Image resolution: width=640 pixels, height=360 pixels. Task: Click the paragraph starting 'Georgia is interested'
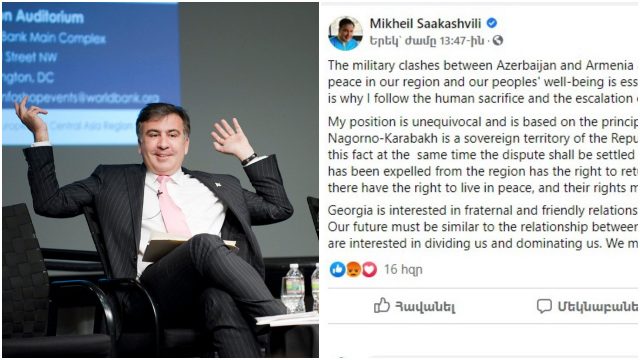pyautogui.click(x=483, y=227)
